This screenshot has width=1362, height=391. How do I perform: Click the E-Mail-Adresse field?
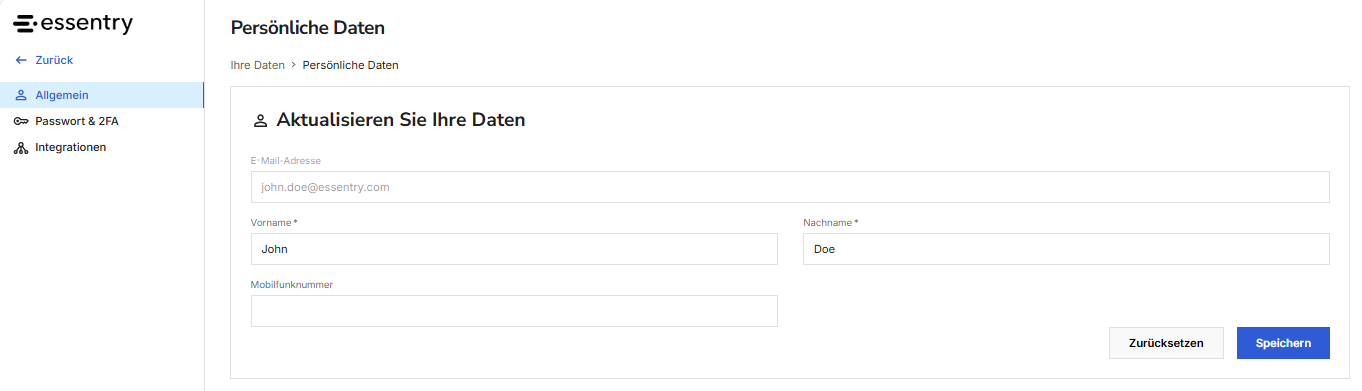[790, 187]
